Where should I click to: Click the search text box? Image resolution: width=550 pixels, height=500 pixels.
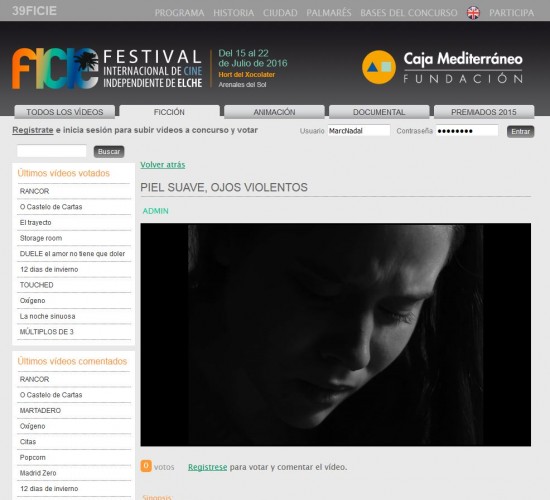pos(52,151)
